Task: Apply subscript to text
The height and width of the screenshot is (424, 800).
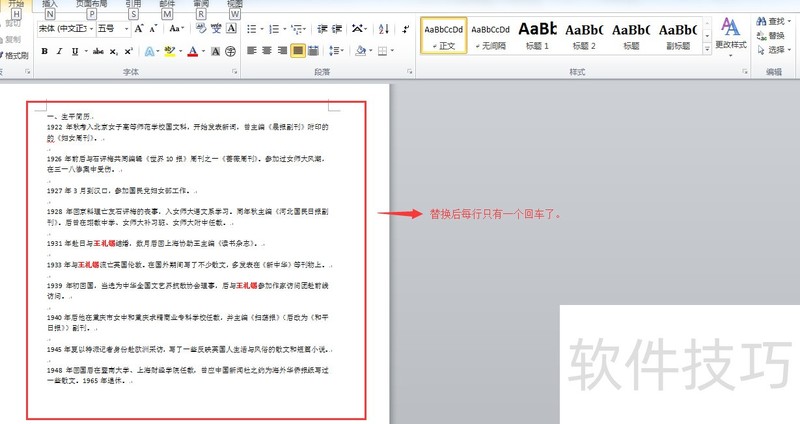Action: (112, 50)
